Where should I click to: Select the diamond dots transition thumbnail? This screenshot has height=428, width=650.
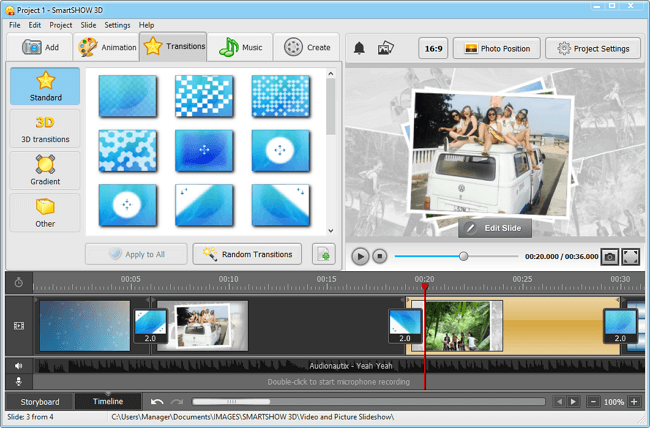coord(281,96)
